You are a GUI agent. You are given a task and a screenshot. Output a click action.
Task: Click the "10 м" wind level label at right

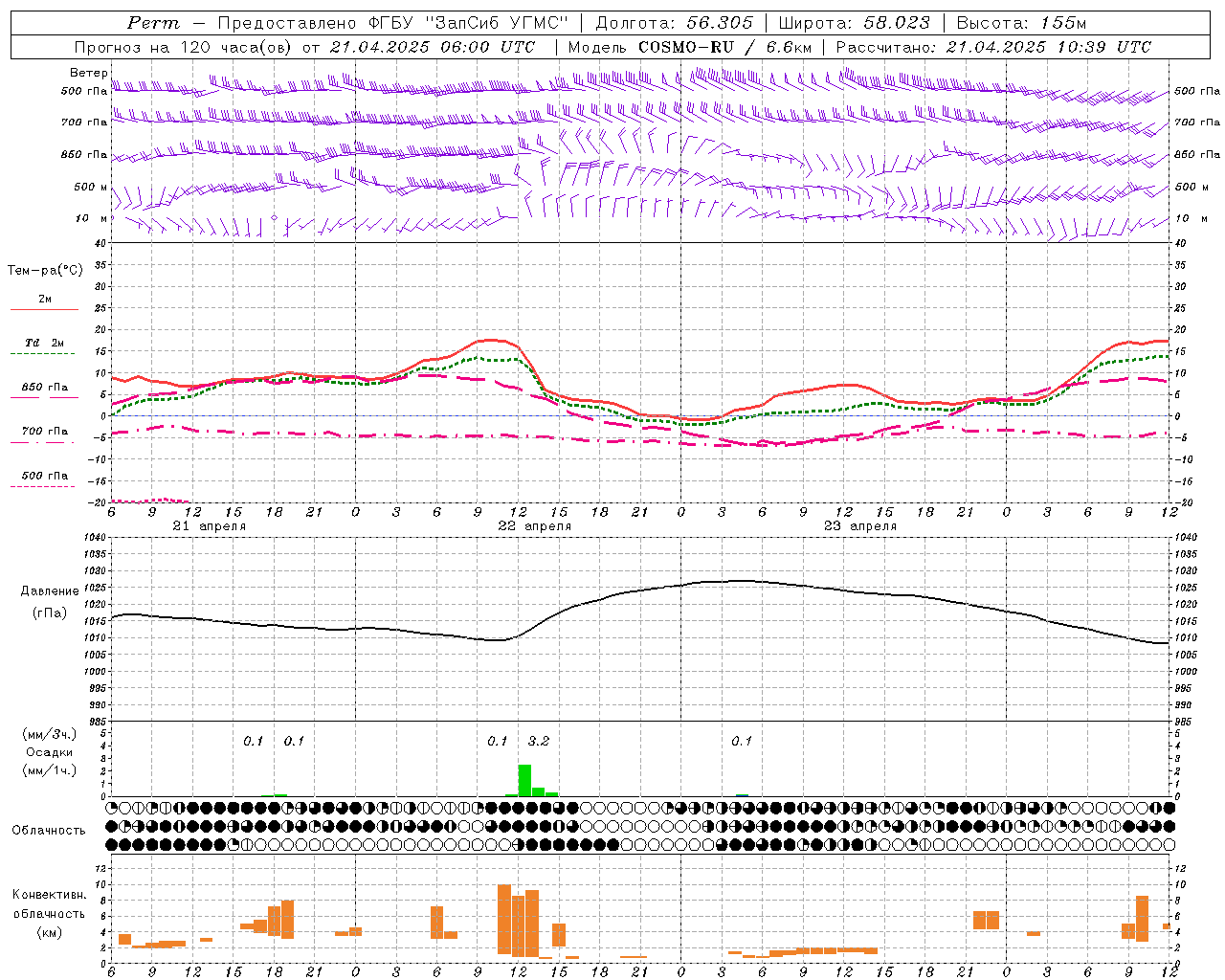[1191, 219]
